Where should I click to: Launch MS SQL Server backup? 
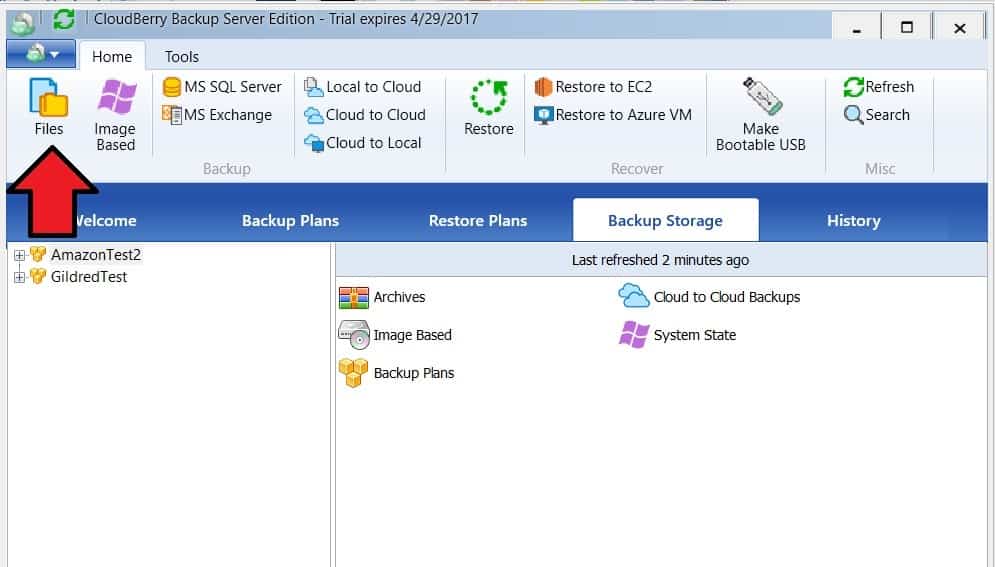[221, 87]
